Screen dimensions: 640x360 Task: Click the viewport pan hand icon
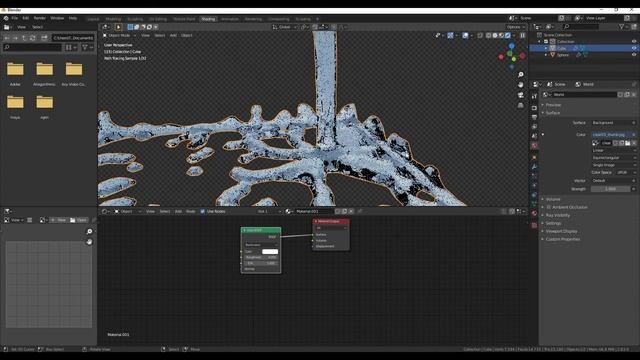coord(520,85)
